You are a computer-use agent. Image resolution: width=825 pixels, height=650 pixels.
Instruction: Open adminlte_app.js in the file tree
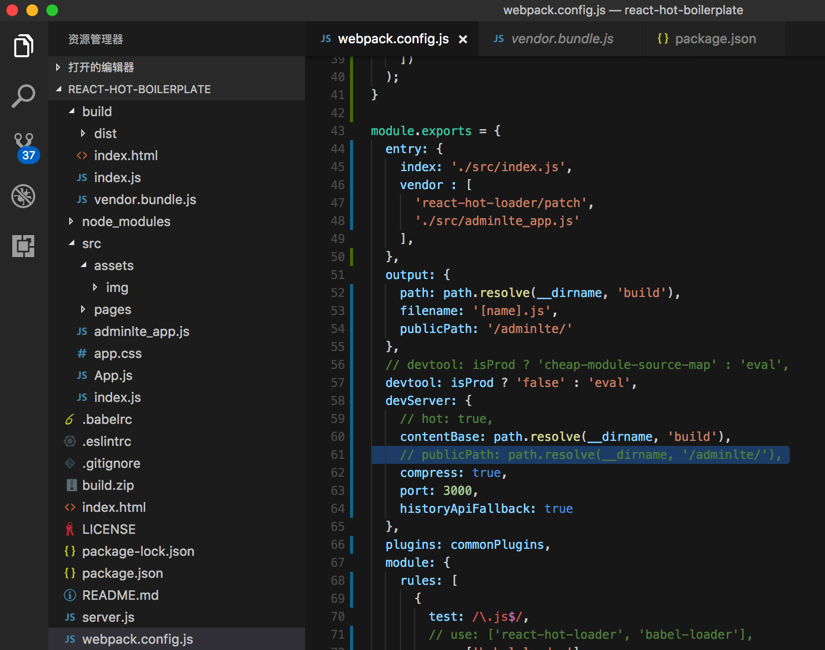coord(141,331)
